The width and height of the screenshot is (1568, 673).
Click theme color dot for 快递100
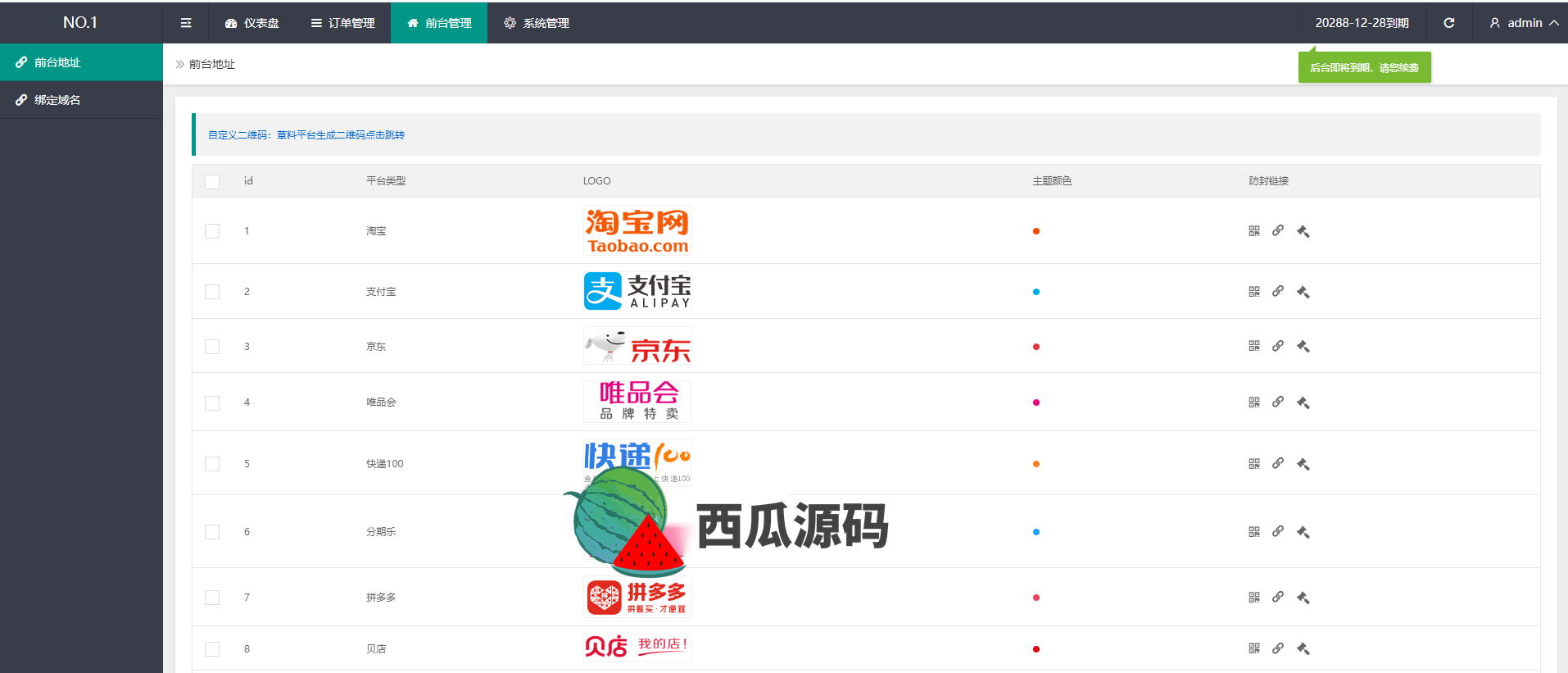[x=1036, y=464]
